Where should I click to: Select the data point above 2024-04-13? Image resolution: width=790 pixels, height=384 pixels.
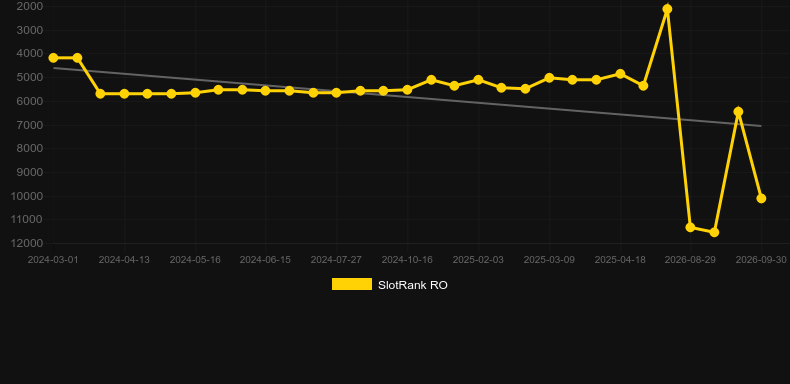124,94
